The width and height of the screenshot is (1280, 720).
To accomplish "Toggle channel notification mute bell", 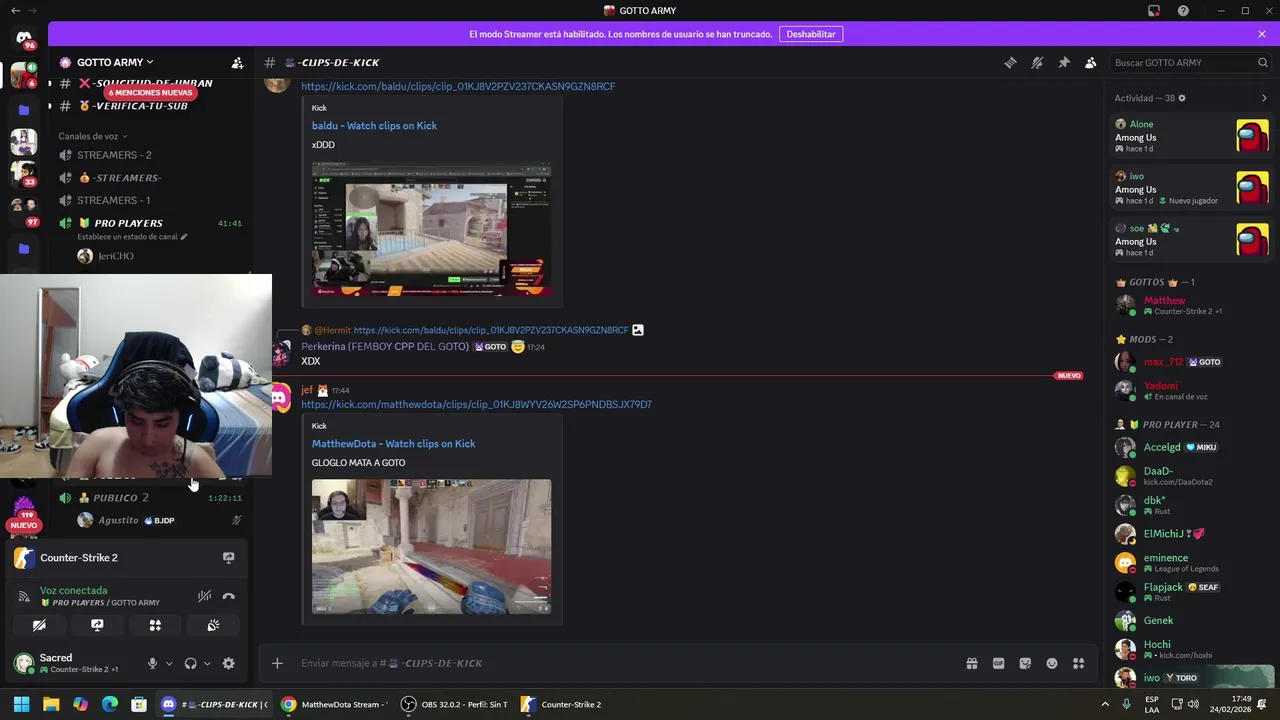I will pyautogui.click(x=1037, y=62).
